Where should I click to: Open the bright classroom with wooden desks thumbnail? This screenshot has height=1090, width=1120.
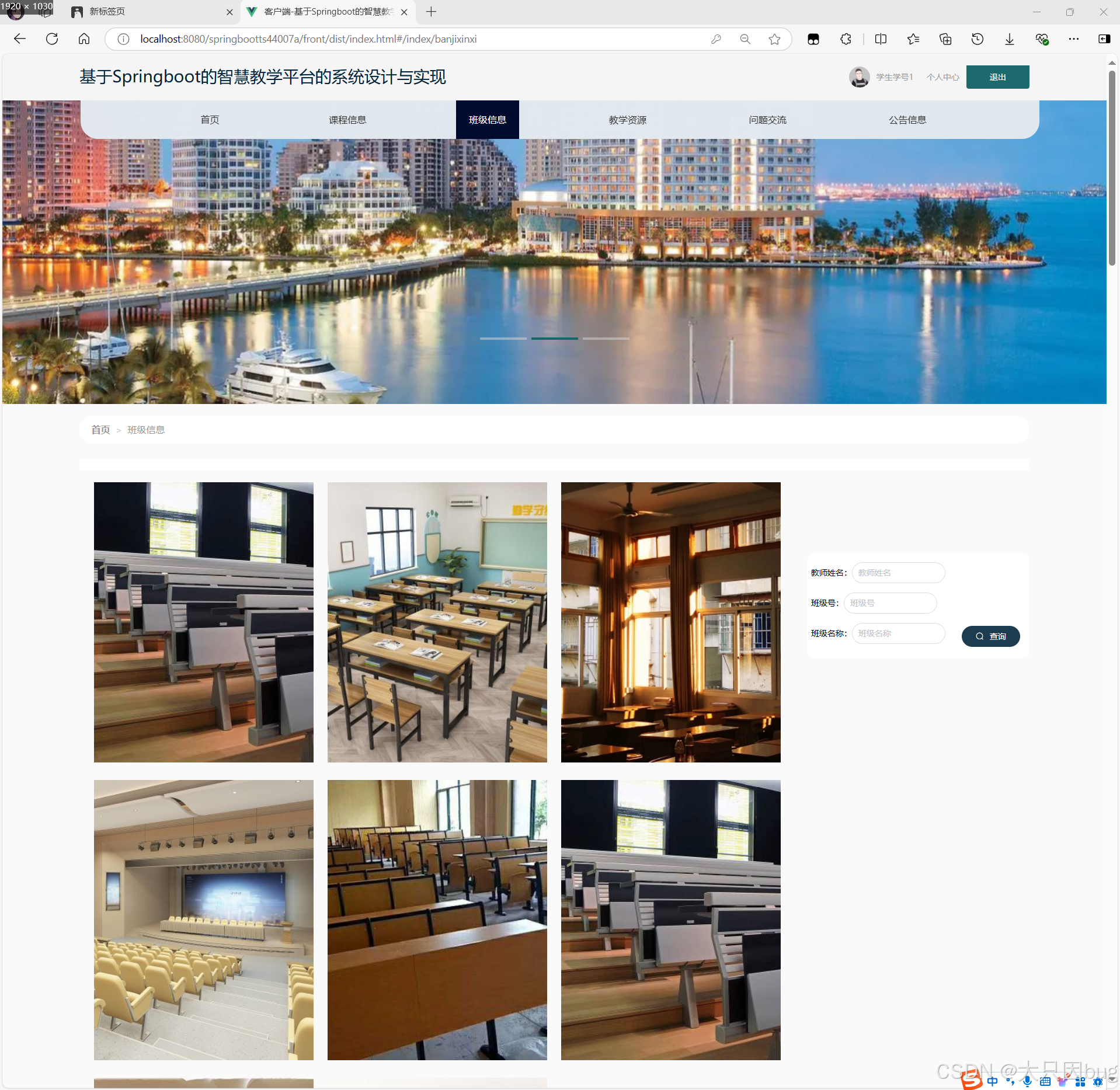(x=437, y=622)
